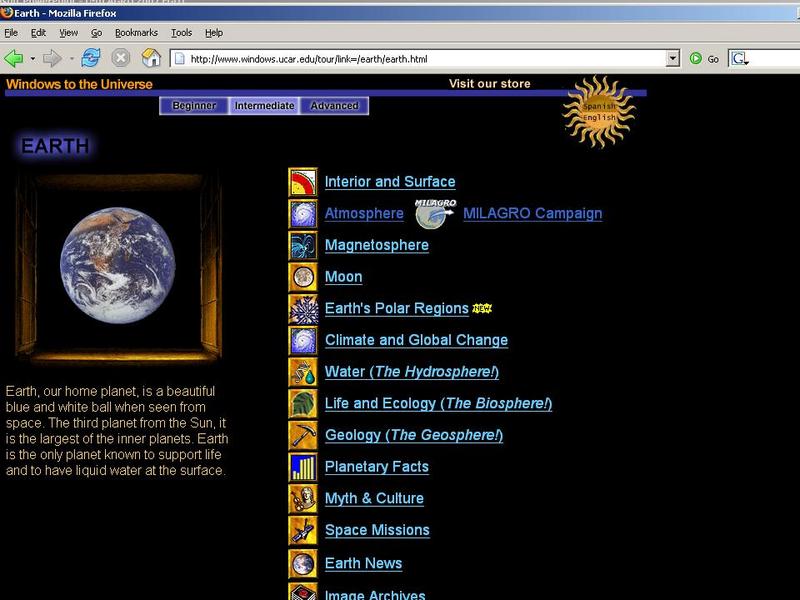
Task: Open the Image Archives link
Action: [375, 594]
